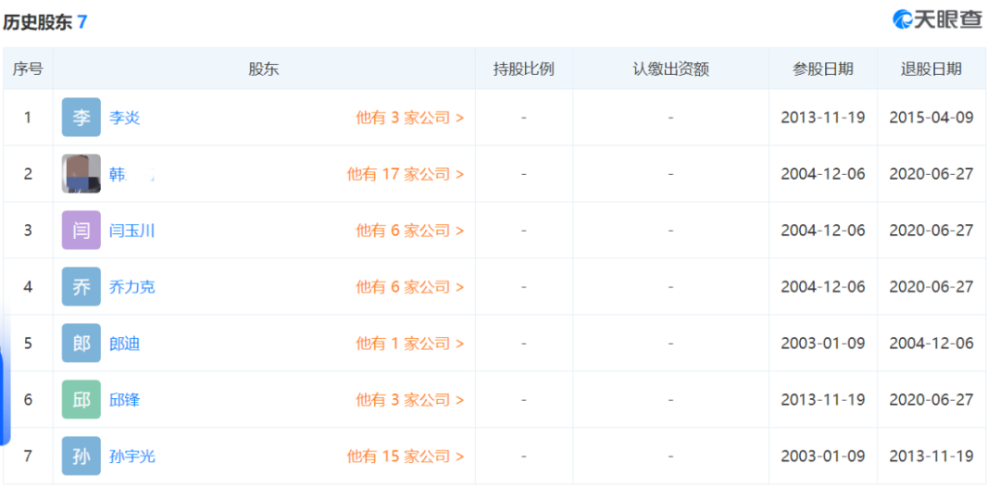
Task: Open shareholder link 郎迪
Action: [x=124, y=344]
